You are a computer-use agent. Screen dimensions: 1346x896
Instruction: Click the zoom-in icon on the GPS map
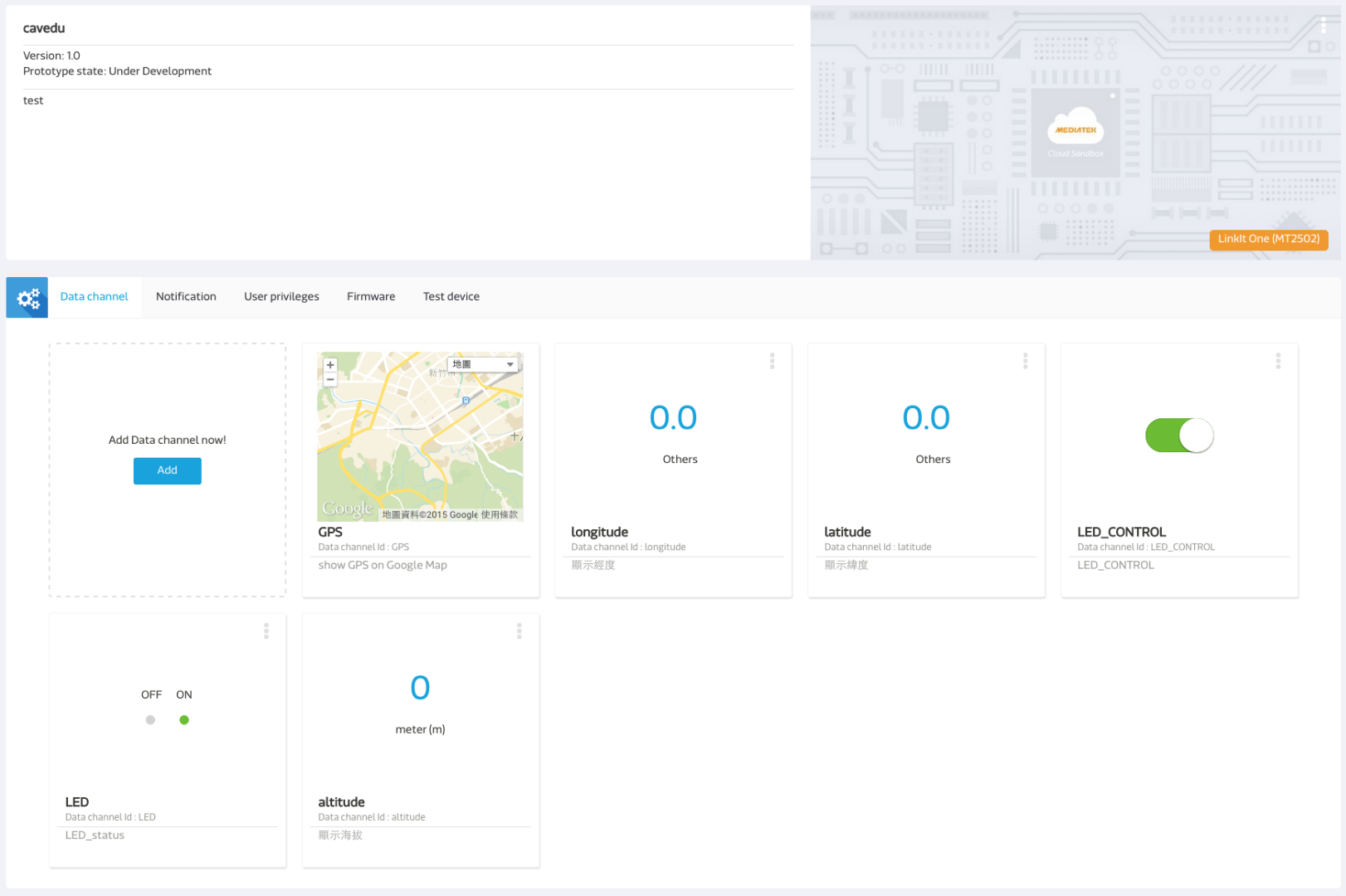pyautogui.click(x=329, y=364)
